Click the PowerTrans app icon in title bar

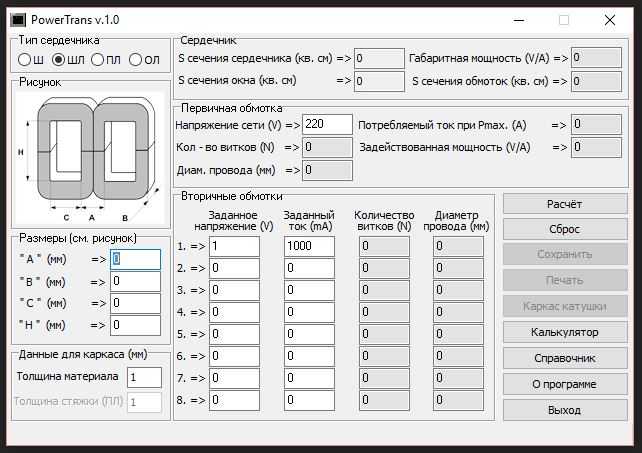18,20
